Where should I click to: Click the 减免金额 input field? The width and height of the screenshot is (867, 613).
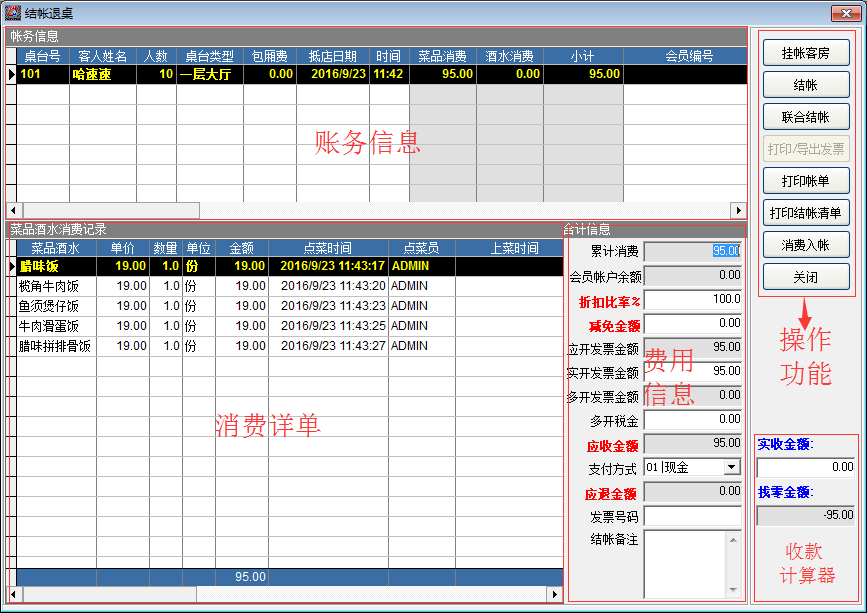tap(692, 324)
